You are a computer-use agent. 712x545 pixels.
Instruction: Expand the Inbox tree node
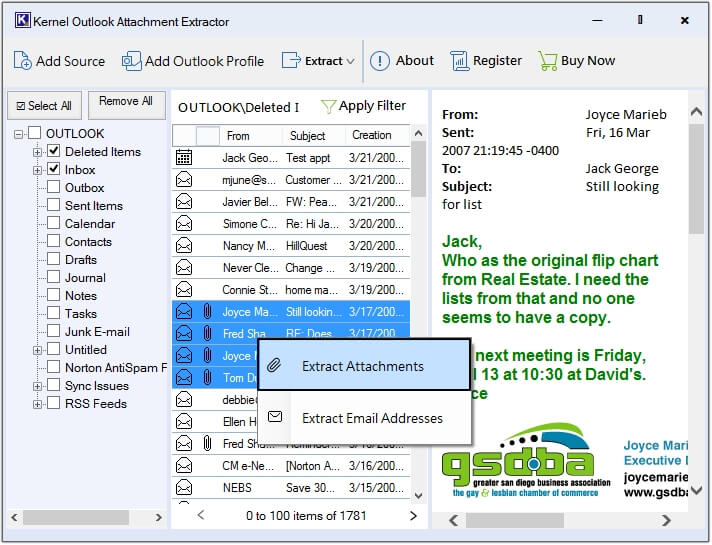point(38,170)
